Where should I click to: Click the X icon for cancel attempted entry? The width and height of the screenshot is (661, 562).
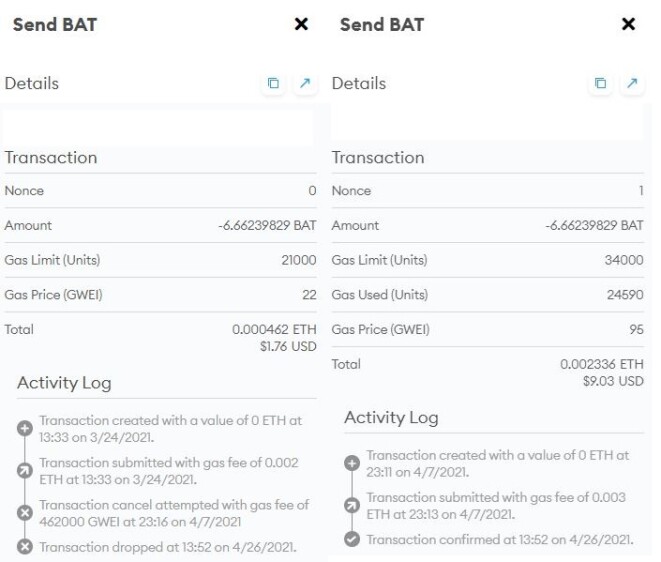click(x=25, y=513)
